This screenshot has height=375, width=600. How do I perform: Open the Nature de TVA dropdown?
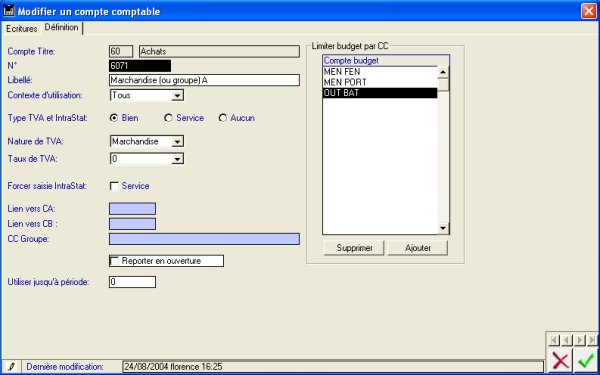point(177,142)
